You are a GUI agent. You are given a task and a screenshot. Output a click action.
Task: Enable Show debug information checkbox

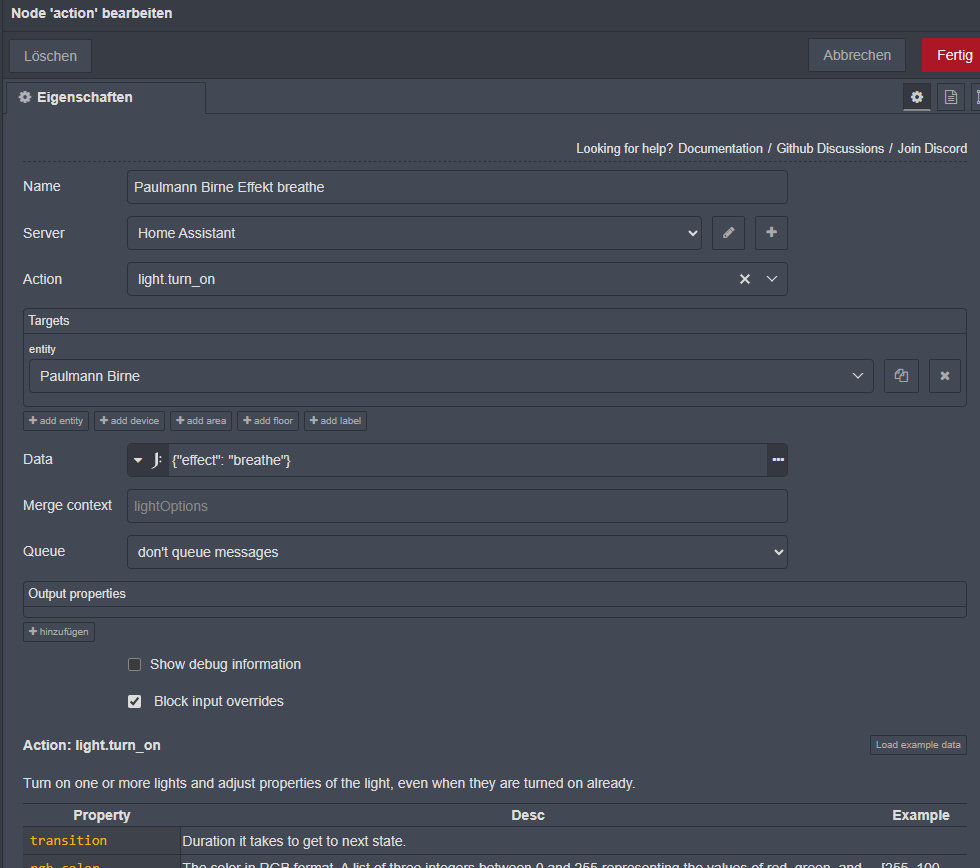(135, 664)
